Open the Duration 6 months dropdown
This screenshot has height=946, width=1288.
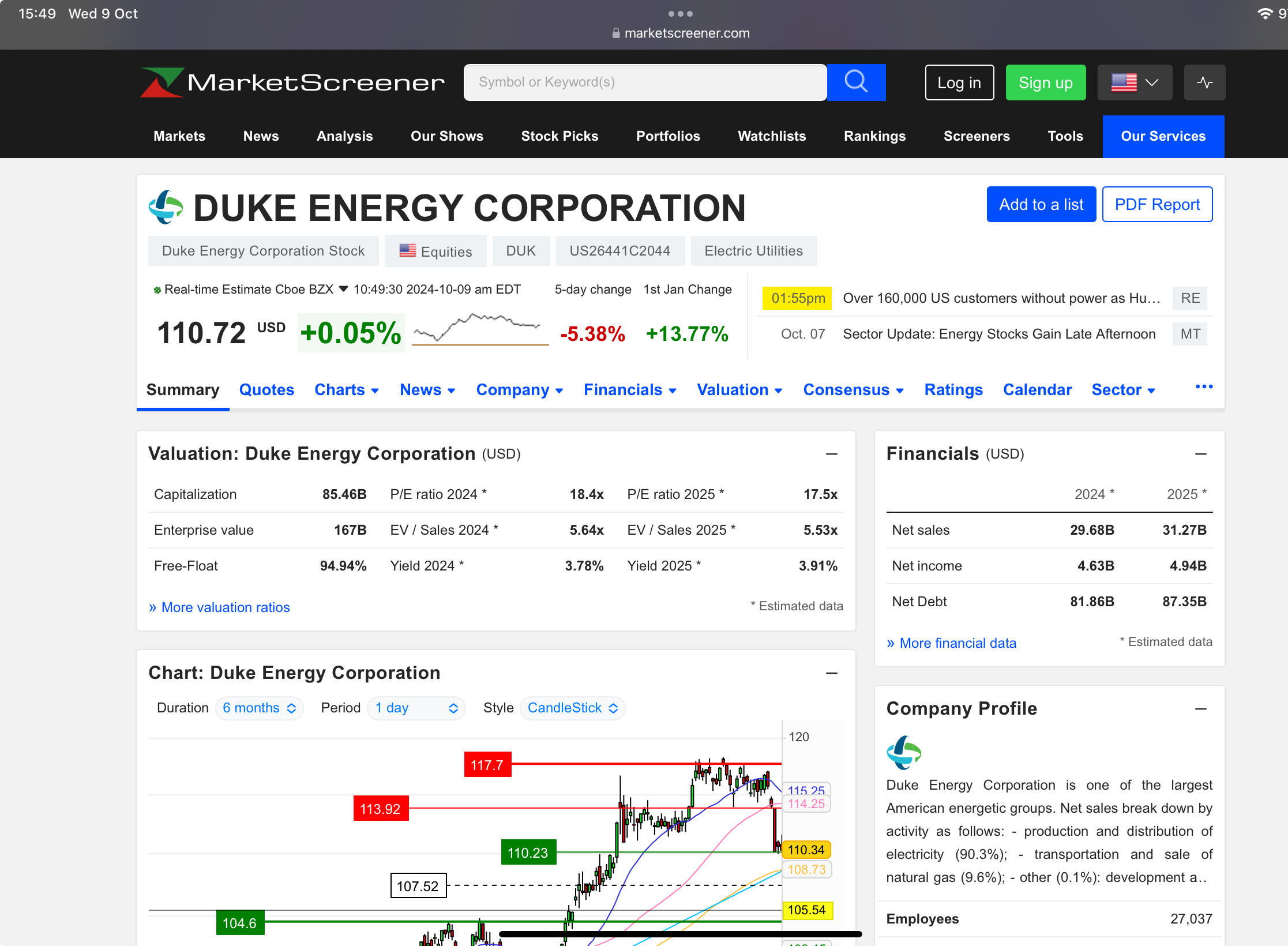pyautogui.click(x=259, y=708)
